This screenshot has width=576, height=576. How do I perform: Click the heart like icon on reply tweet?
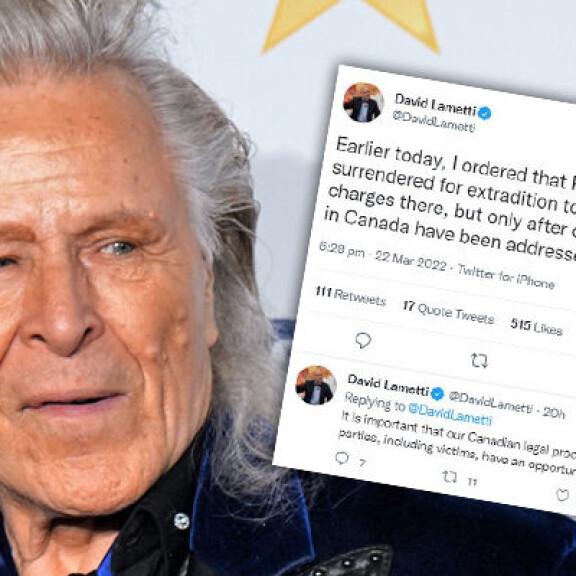pos(562,495)
